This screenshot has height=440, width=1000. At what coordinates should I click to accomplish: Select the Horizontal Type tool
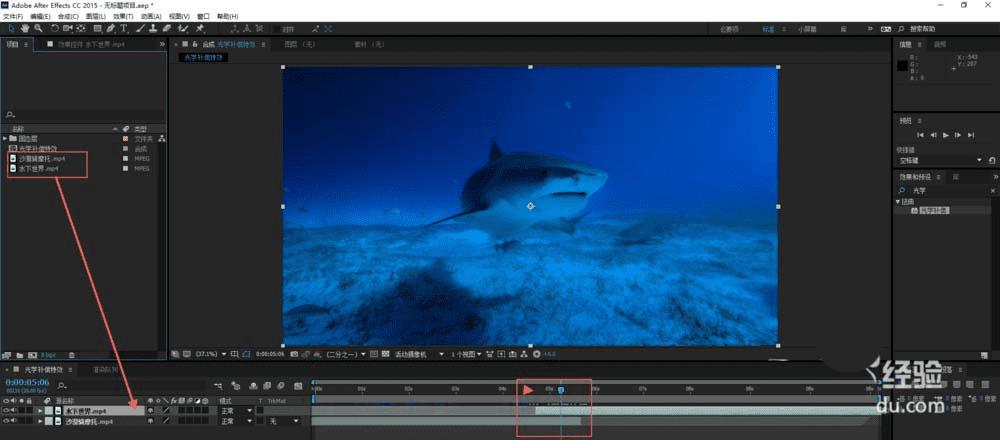[x=124, y=29]
